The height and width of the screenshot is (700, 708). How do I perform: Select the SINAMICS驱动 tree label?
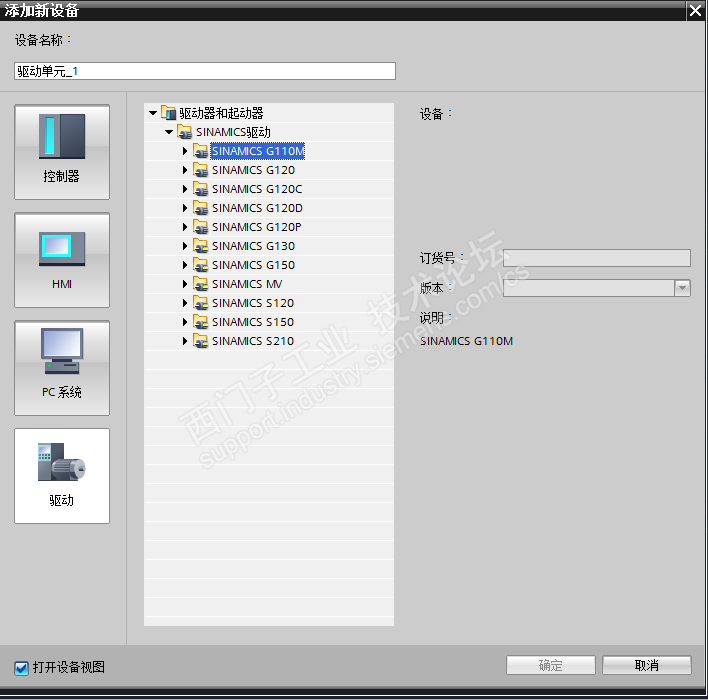[233, 132]
